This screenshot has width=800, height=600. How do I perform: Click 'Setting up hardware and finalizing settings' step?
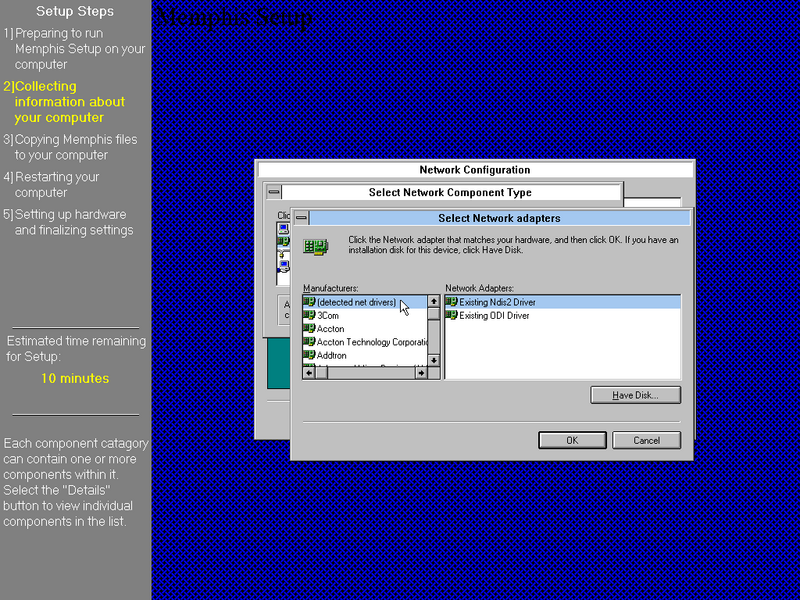pyautogui.click(x=68, y=222)
